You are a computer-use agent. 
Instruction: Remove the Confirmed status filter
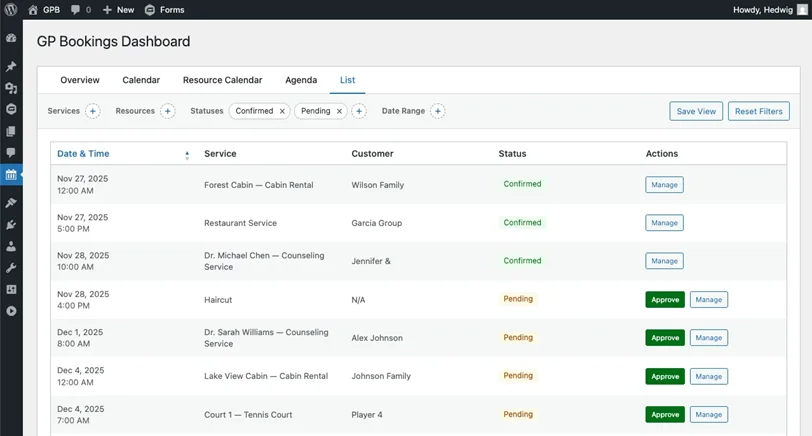tap(282, 111)
